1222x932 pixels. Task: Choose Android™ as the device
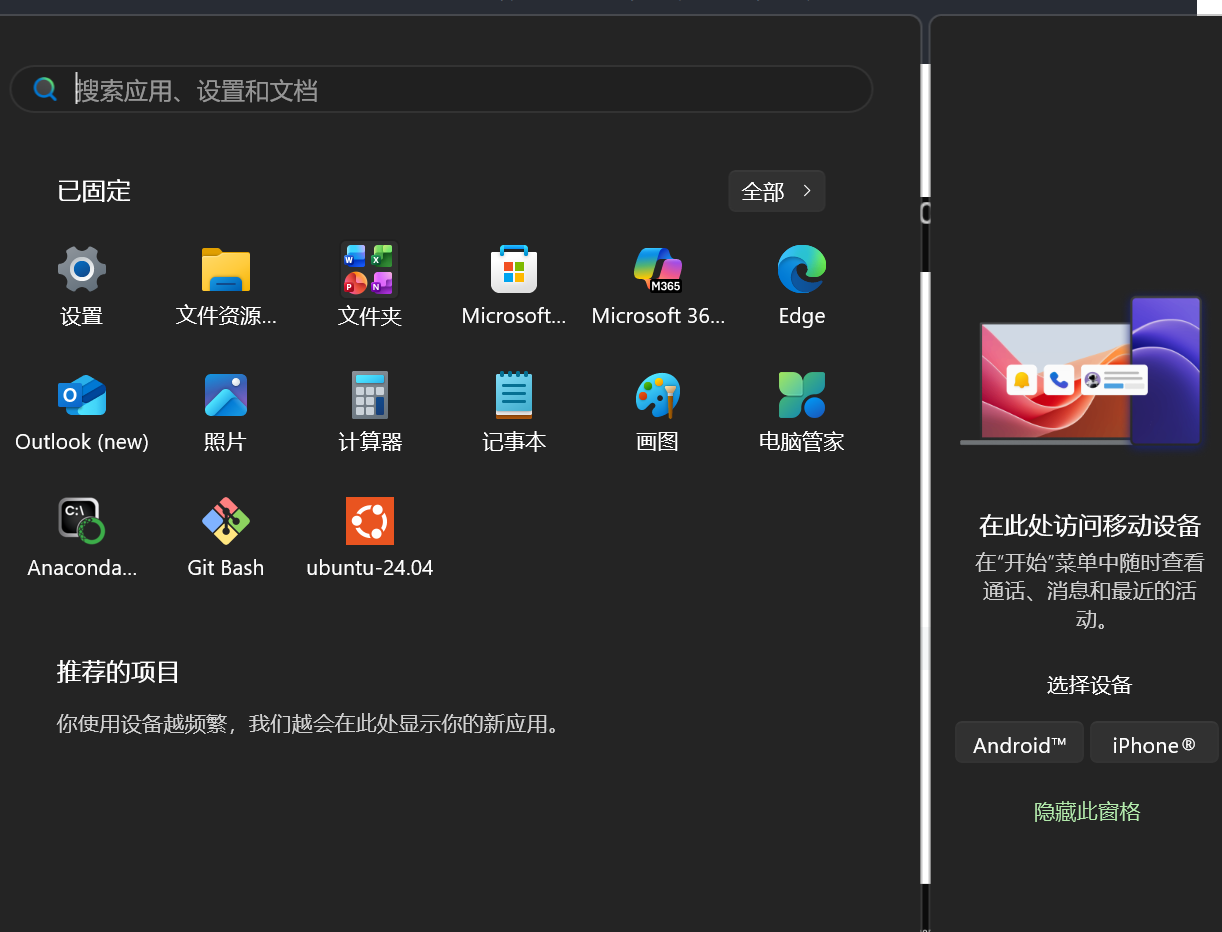pyautogui.click(x=1019, y=743)
